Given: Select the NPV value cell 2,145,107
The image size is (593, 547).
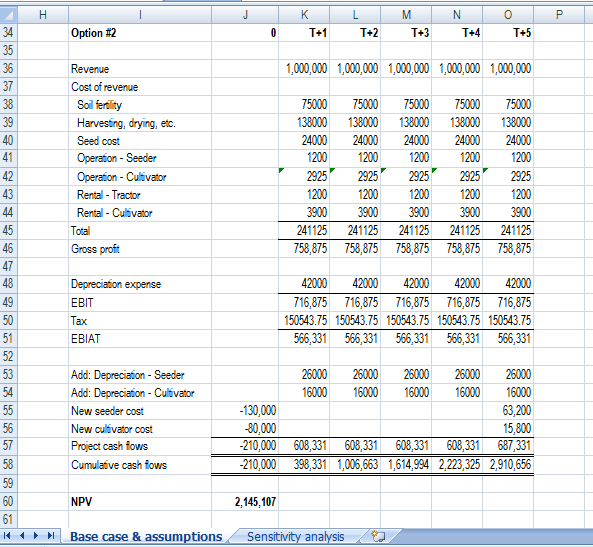Looking at the screenshot, I should (x=245, y=502).
